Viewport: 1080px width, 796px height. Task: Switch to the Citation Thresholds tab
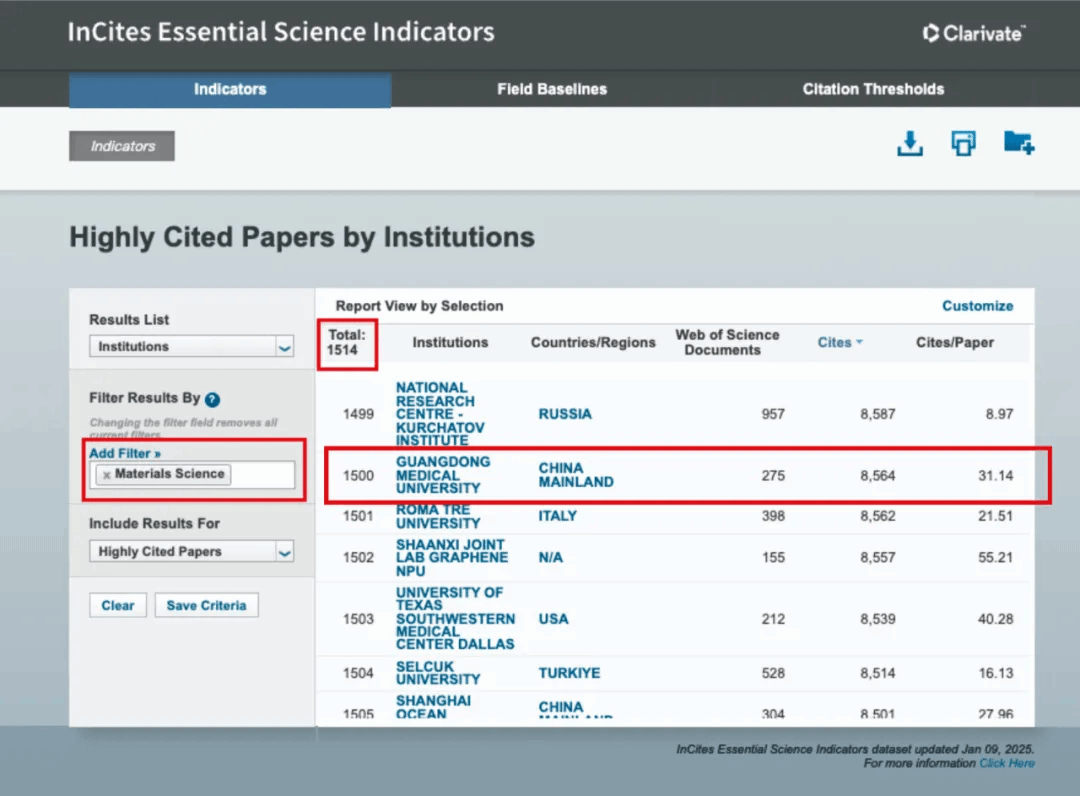point(873,89)
